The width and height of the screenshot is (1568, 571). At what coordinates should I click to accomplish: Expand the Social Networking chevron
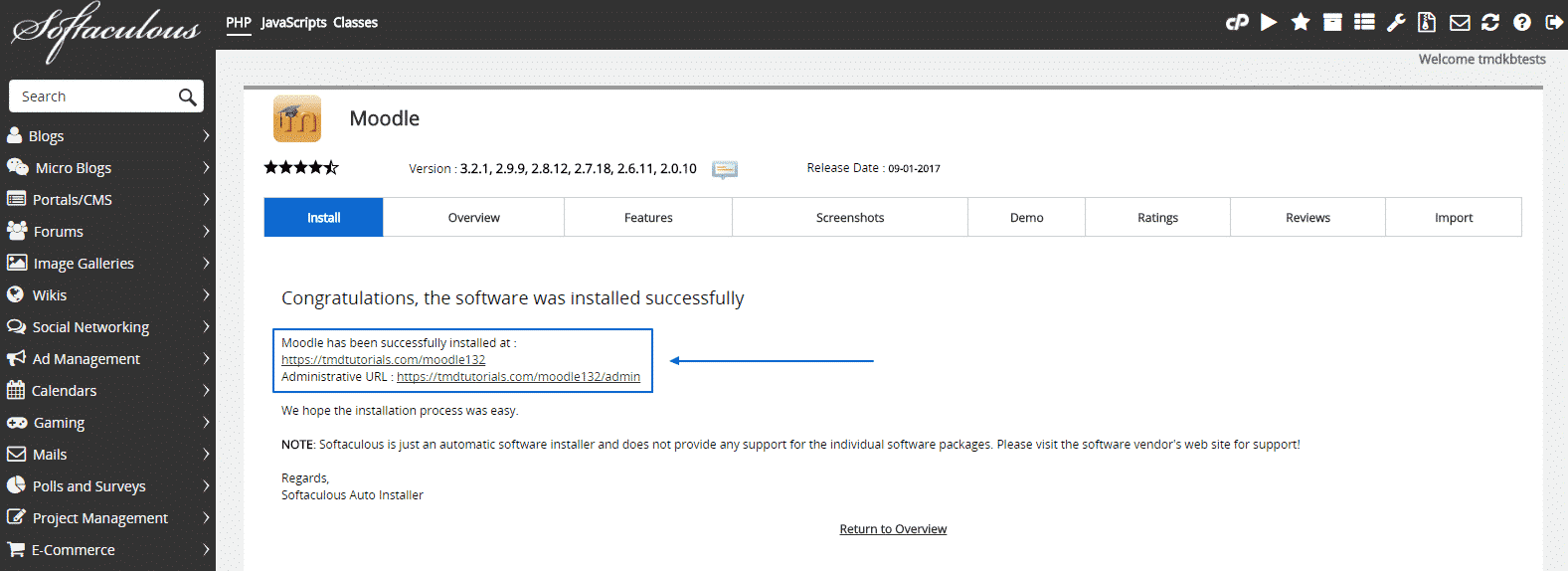click(x=206, y=326)
